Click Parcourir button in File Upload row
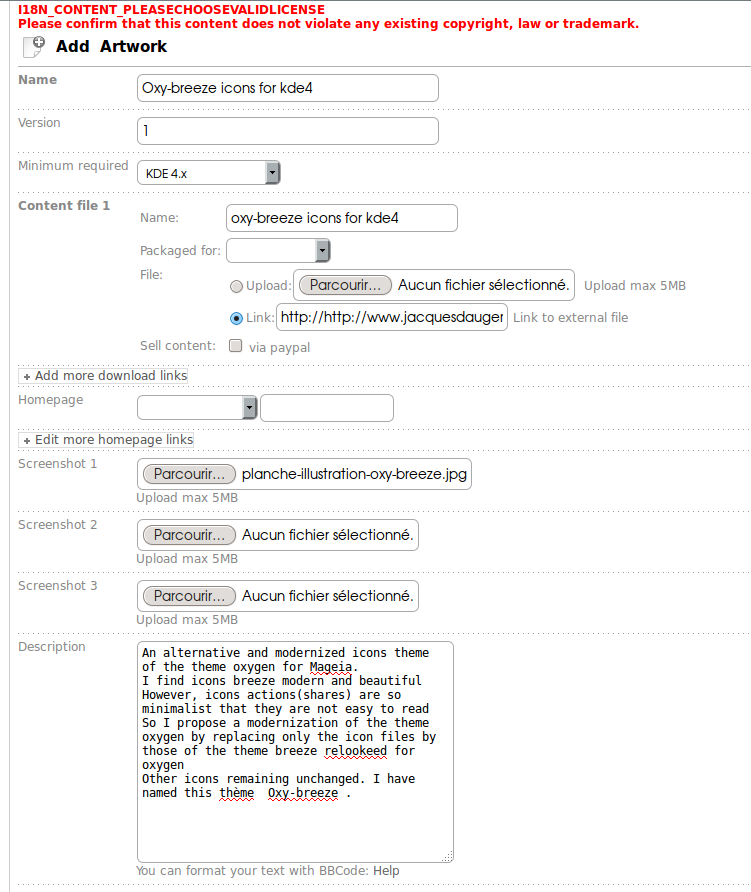Viewport: 751px width, 892px height. [345, 285]
